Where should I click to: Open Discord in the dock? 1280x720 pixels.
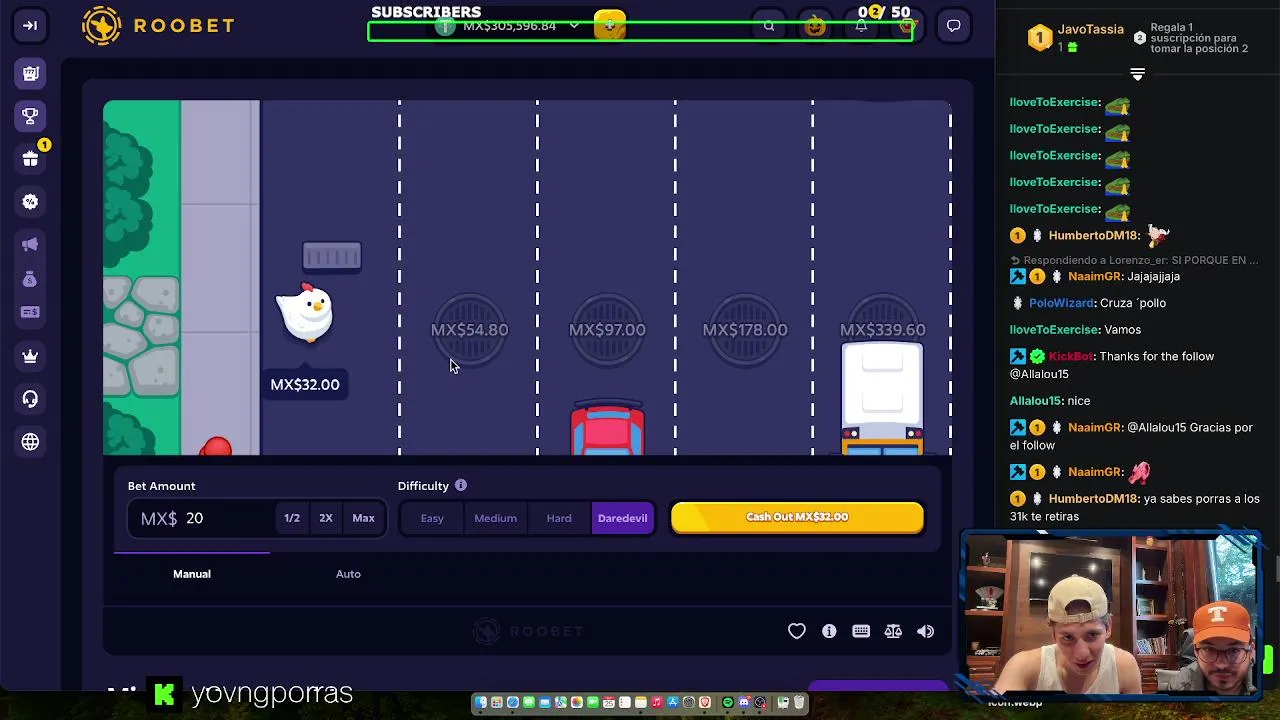(744, 702)
